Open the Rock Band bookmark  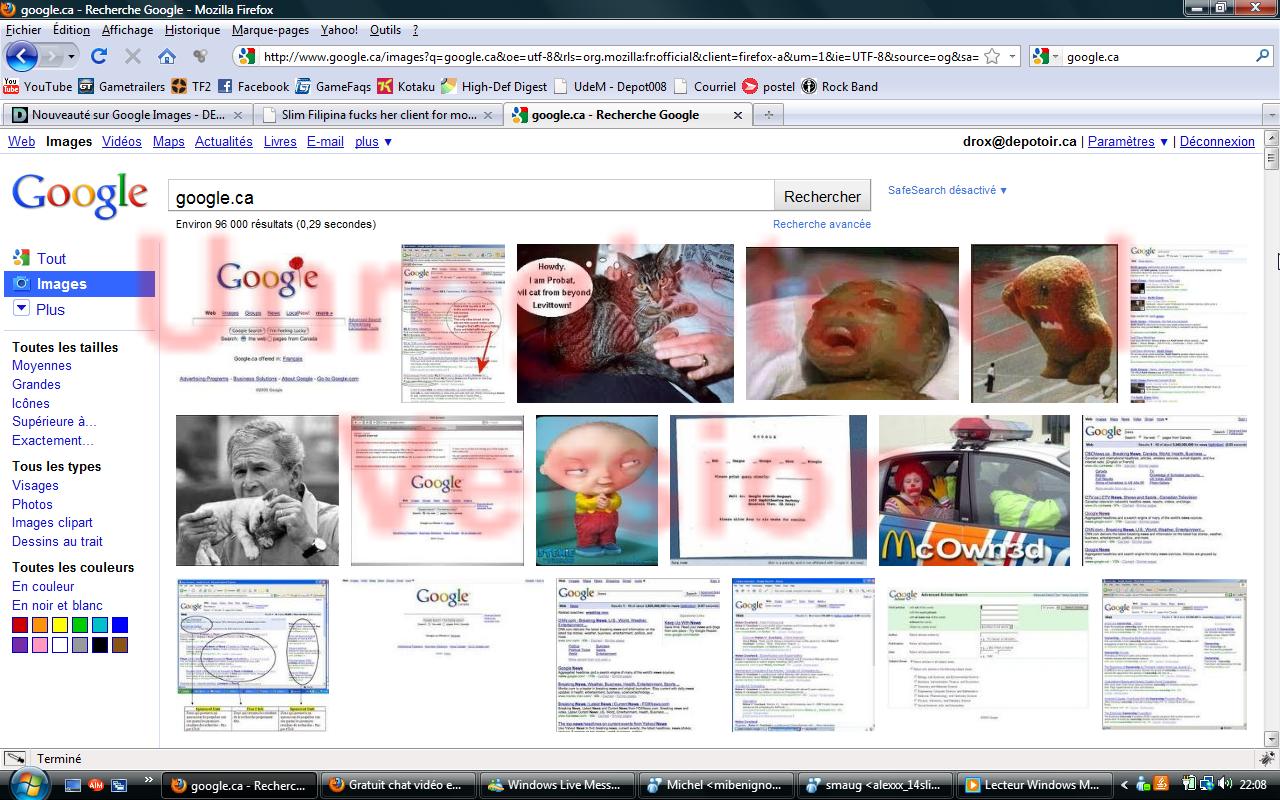click(839, 86)
